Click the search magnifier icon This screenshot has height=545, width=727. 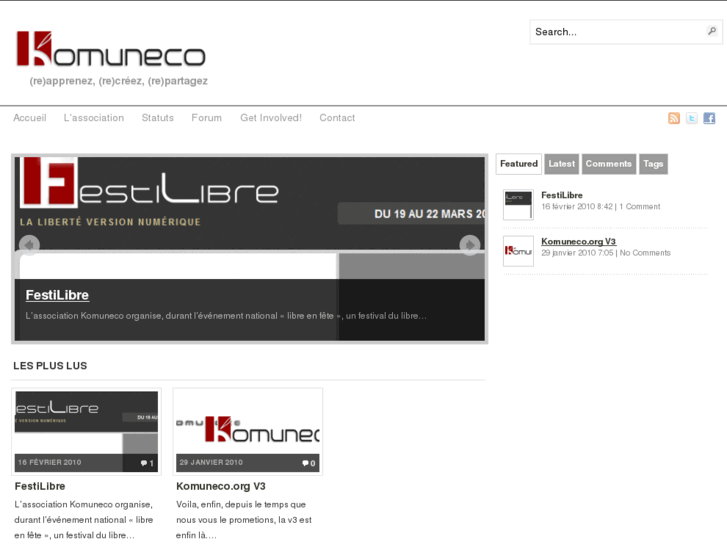712,32
